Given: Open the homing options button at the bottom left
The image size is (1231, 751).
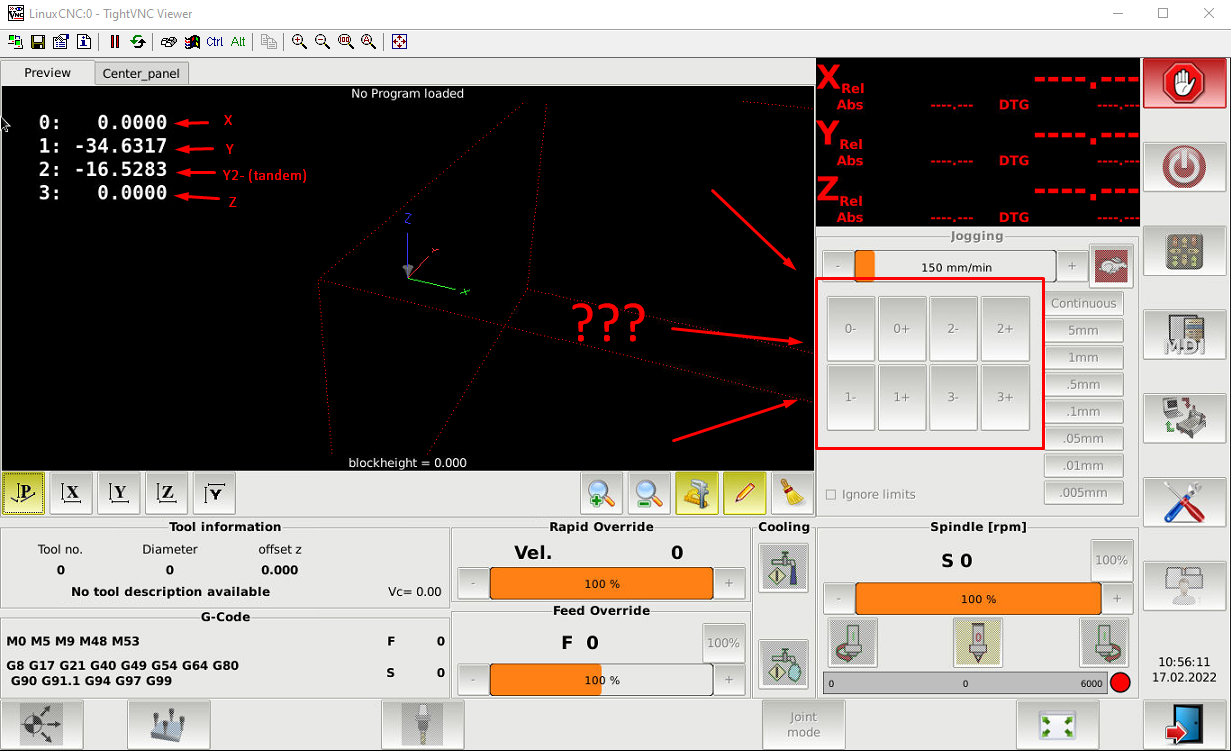Looking at the screenshot, I should [x=42, y=725].
